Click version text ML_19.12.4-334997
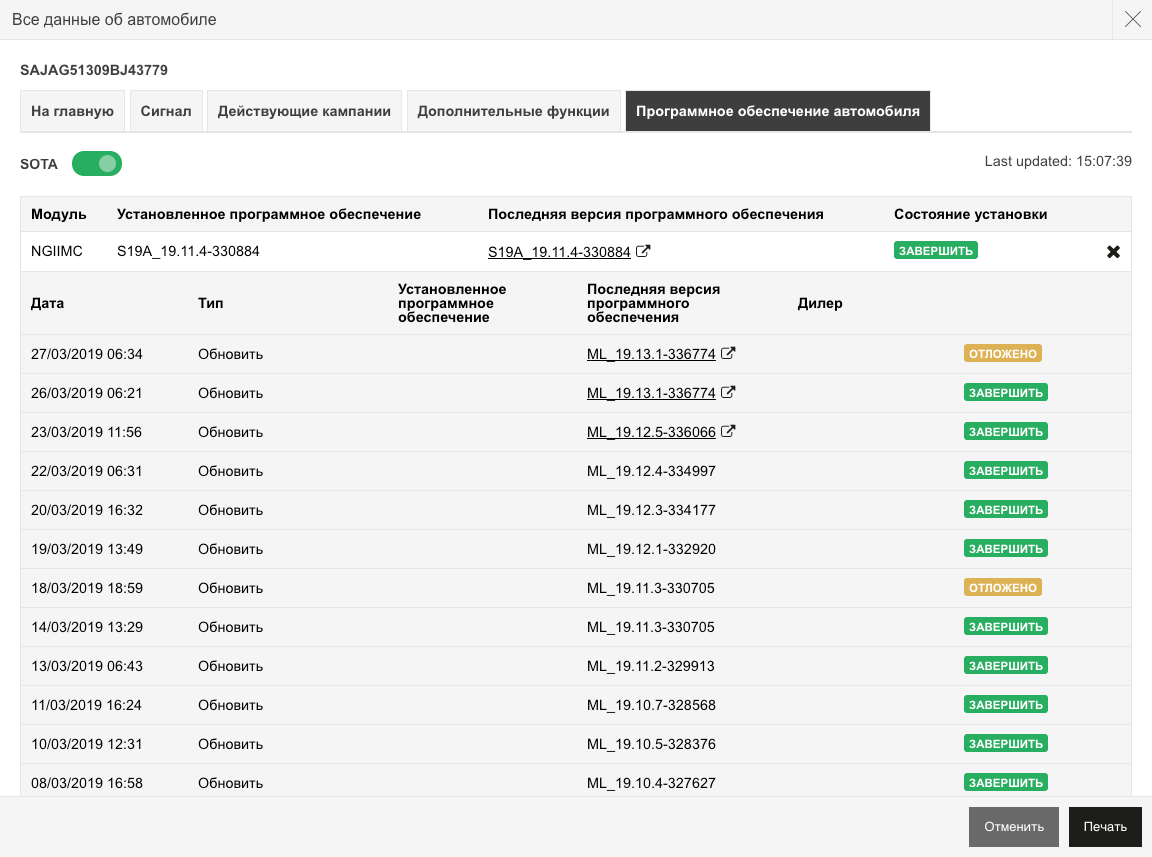Viewport: 1152px width, 857px height. tap(651, 471)
